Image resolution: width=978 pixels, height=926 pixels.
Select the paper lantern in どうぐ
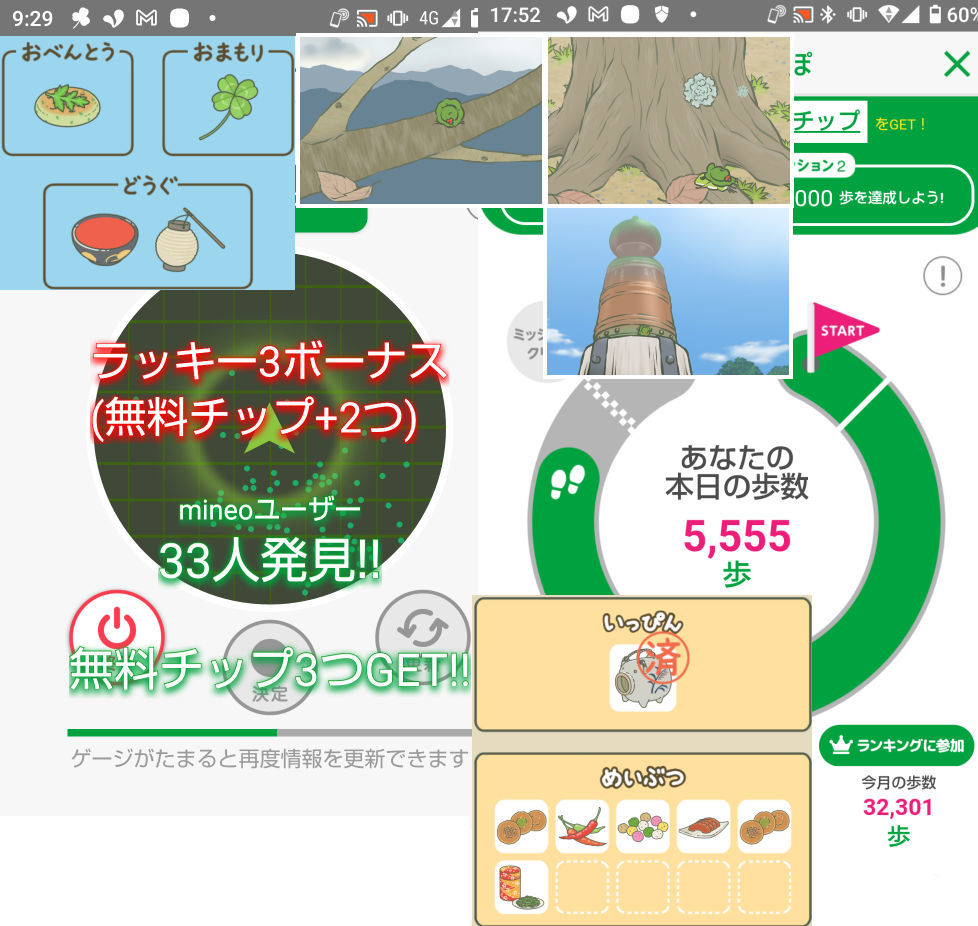click(188, 240)
